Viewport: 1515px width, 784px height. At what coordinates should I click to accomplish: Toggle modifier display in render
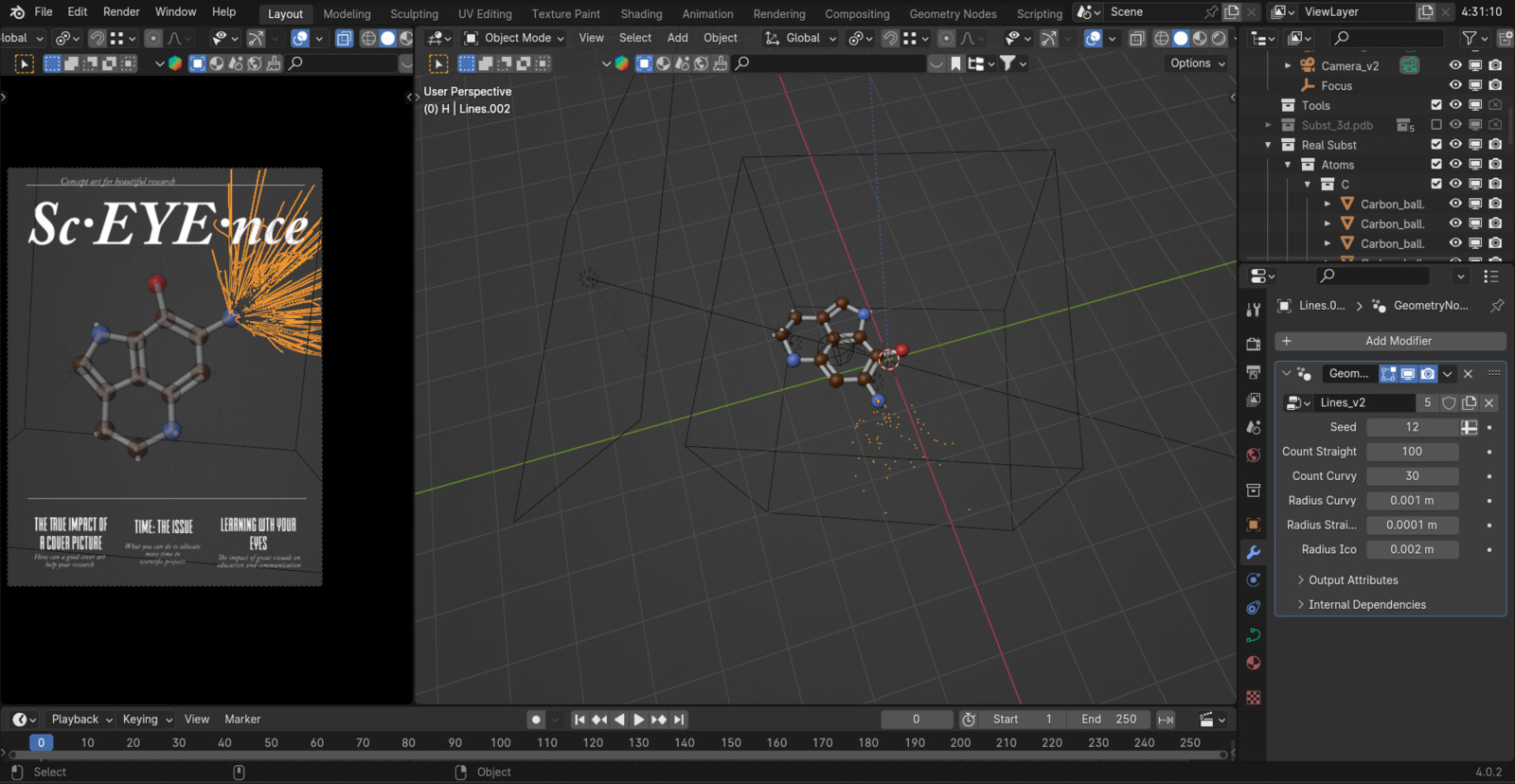(x=1428, y=374)
